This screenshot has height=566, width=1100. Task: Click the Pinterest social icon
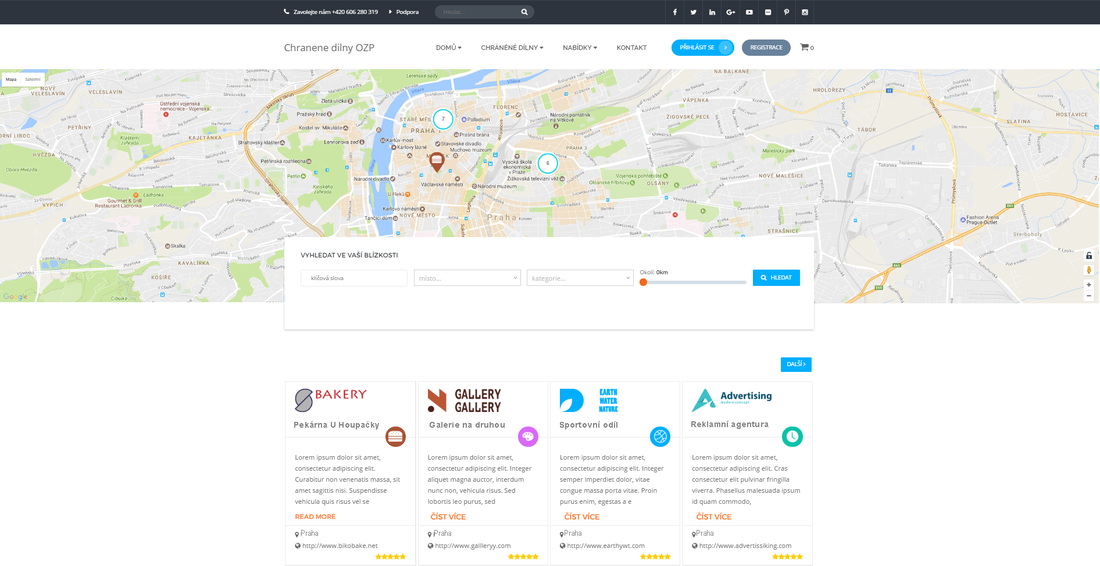[786, 12]
